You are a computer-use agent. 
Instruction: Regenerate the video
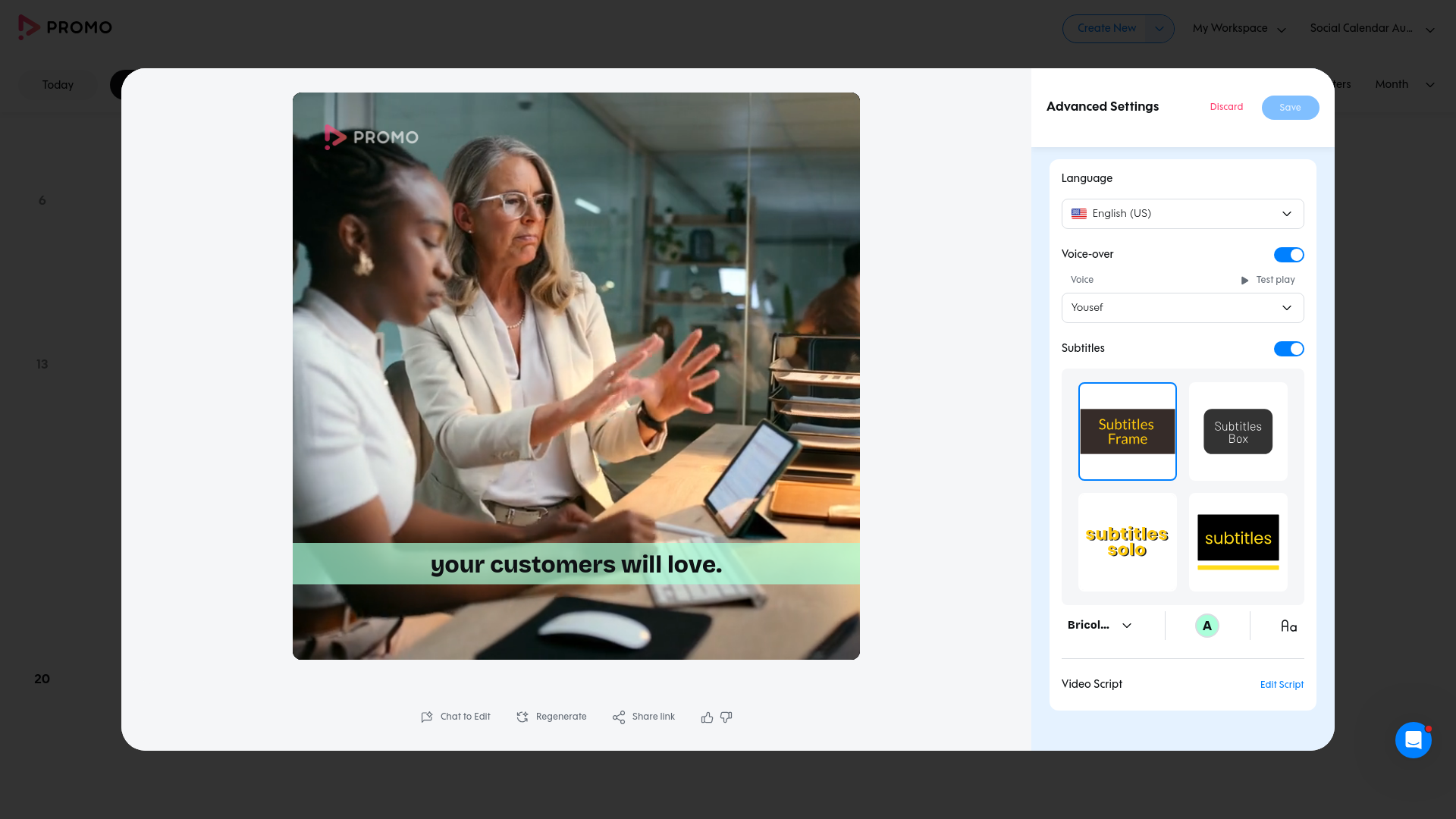(551, 717)
